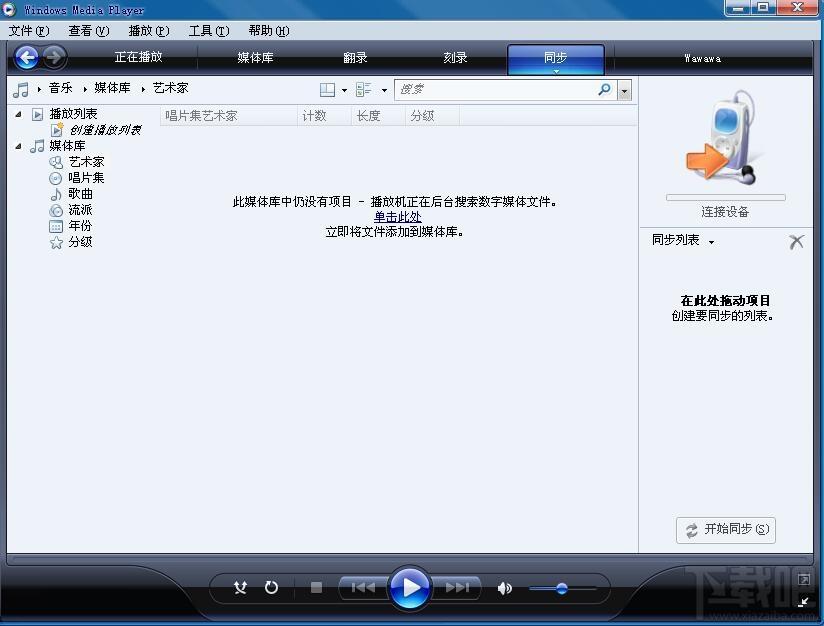The width and height of the screenshot is (824, 626).
Task: Click the large Play button
Action: click(409, 587)
